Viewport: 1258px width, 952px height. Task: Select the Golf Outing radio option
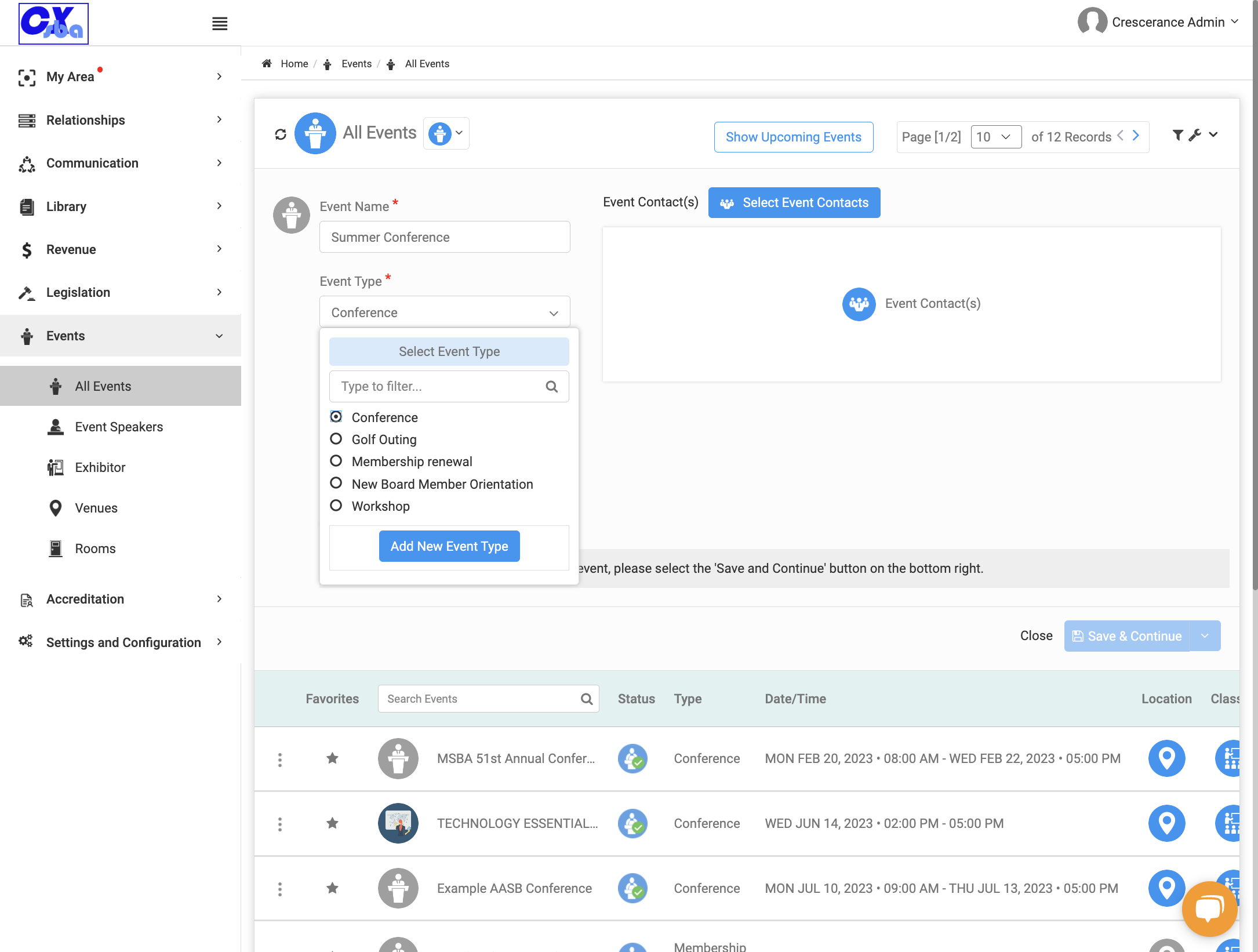pyautogui.click(x=336, y=439)
